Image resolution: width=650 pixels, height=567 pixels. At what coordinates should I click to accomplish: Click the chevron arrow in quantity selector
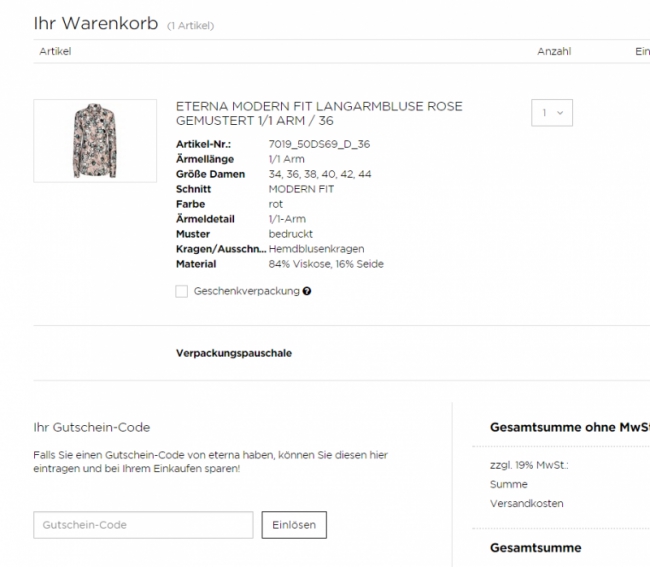point(560,113)
